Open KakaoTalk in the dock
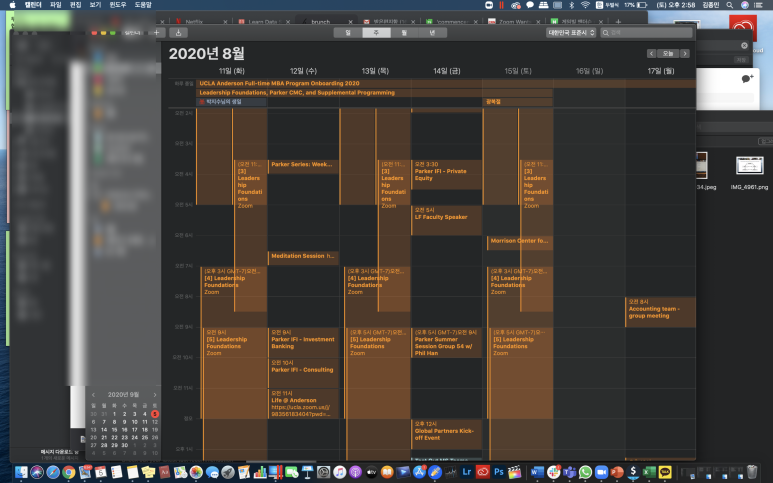This screenshot has height=483, width=773. click(x=665, y=472)
